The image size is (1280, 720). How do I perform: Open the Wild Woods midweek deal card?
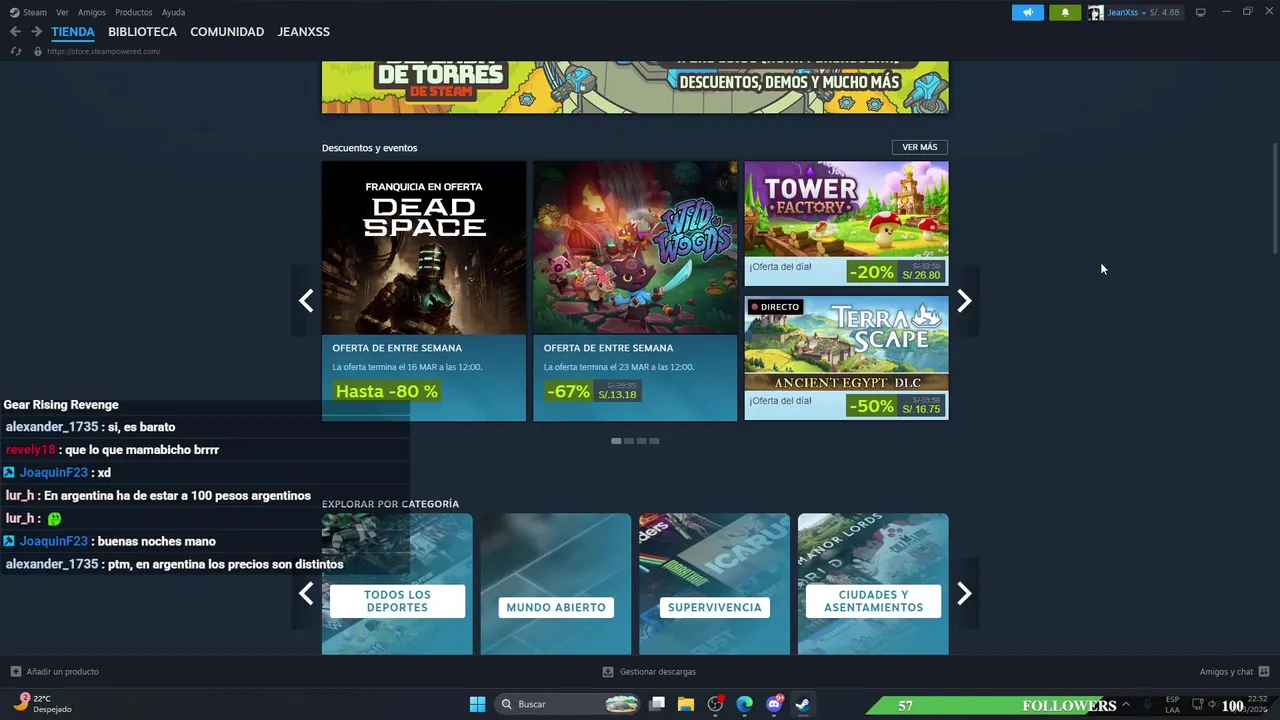(x=635, y=291)
